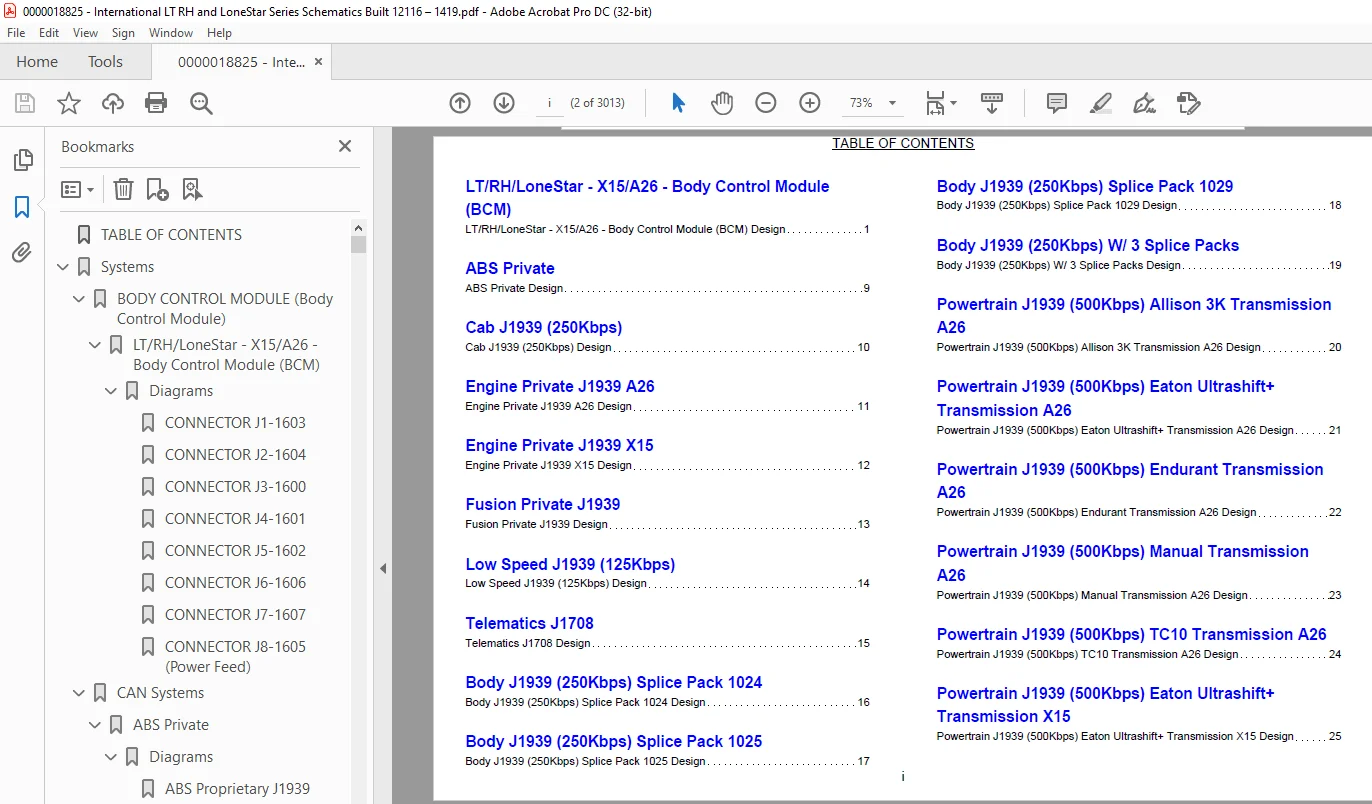
Task: Go to the previous page arrow
Action: tap(460, 103)
